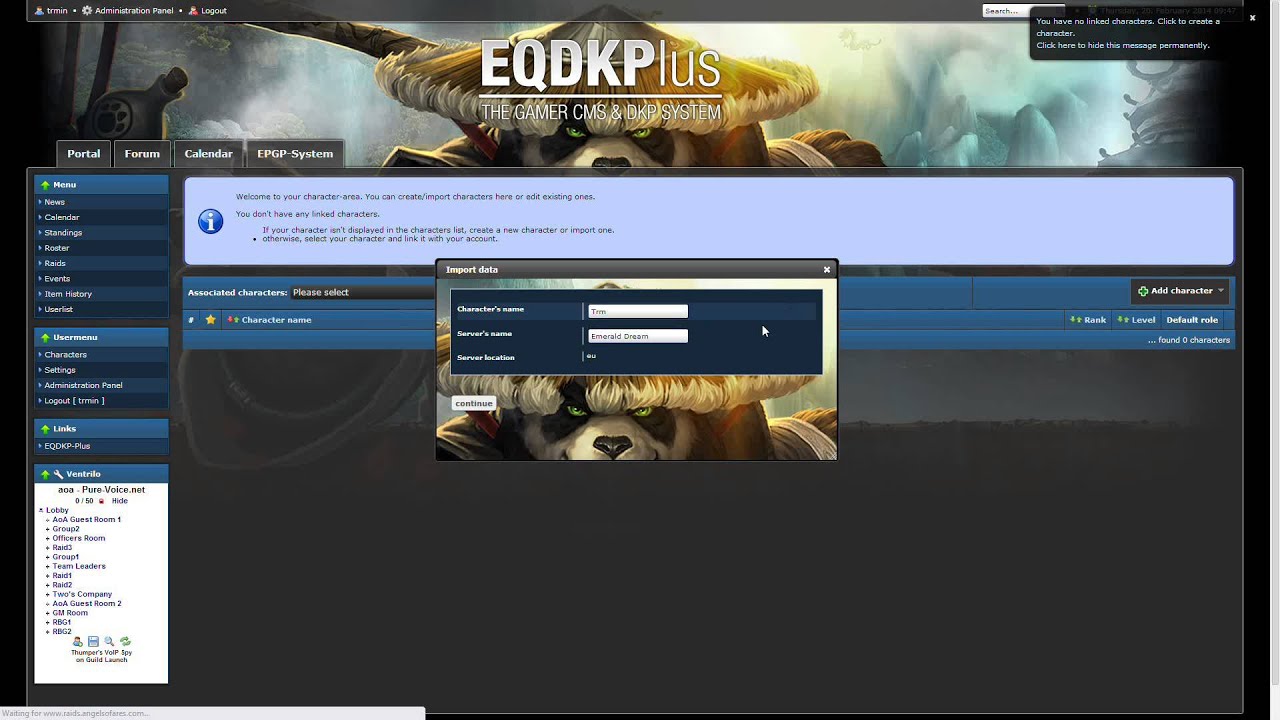Click the Server's name input field
This screenshot has width=1280, height=720.
click(x=638, y=336)
